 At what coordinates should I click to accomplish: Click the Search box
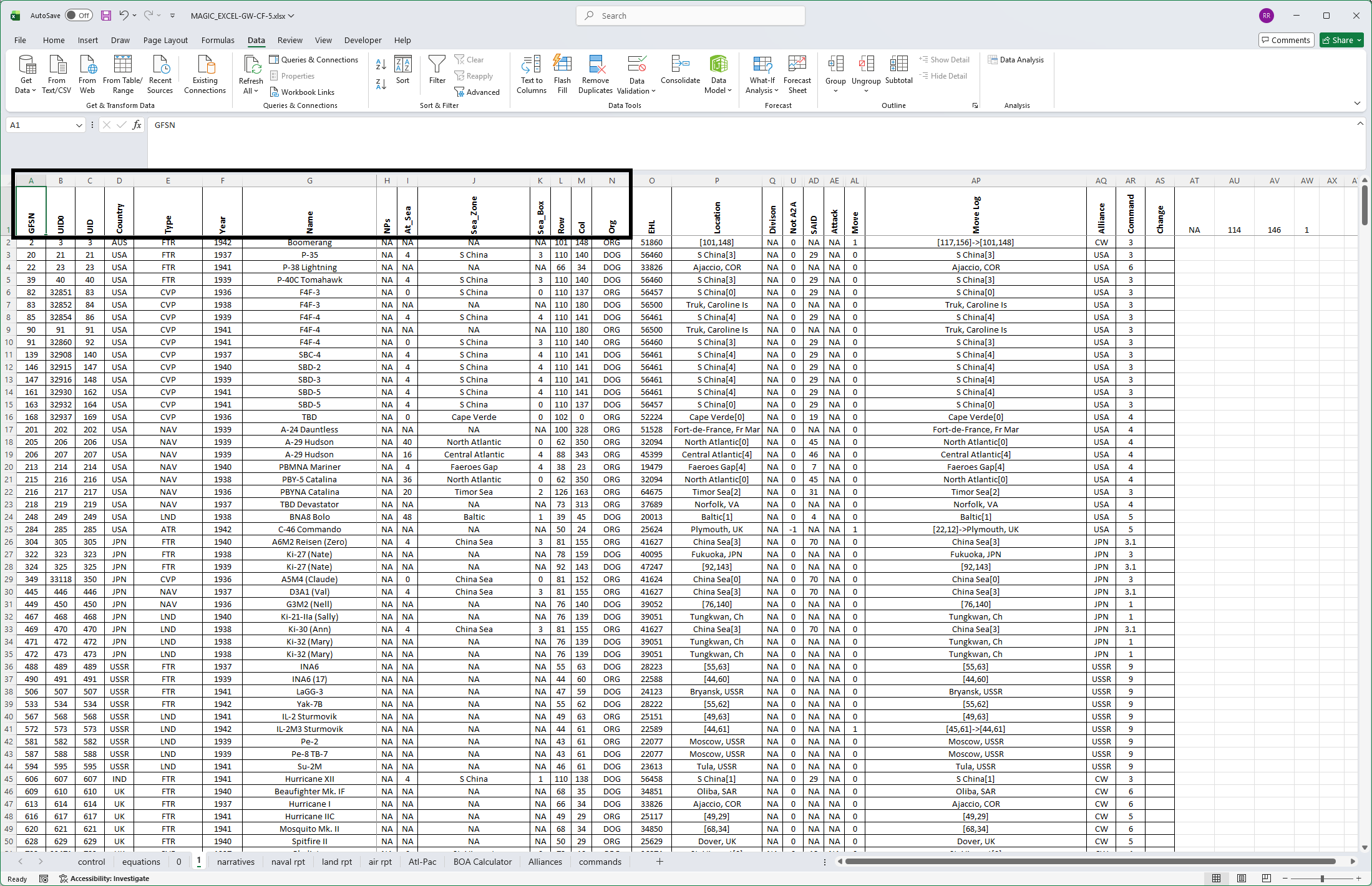[x=691, y=16]
